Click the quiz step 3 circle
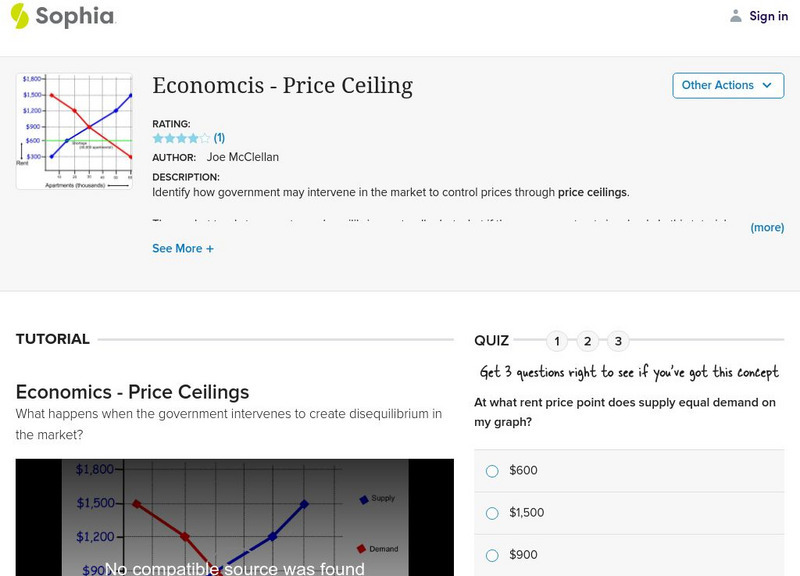The width and height of the screenshot is (800, 576). coord(620,340)
